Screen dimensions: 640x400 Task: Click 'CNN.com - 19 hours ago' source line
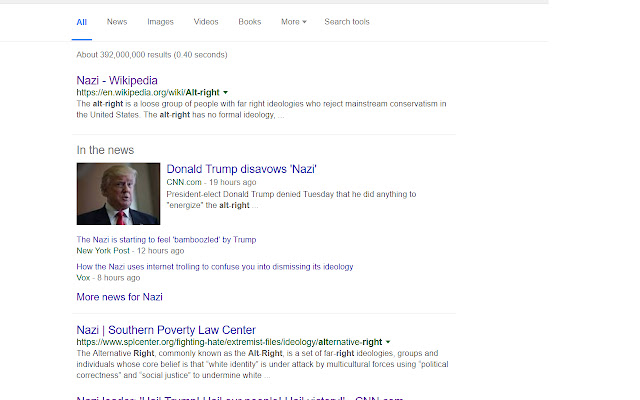tap(211, 182)
